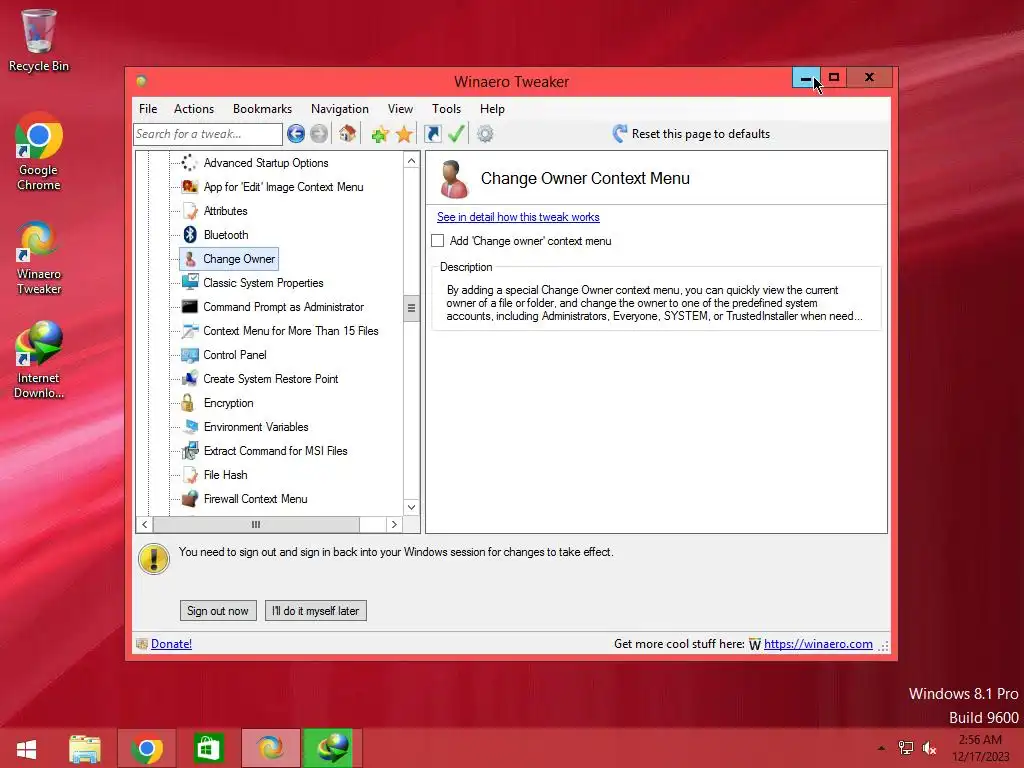Click the Windows Start button
The height and width of the screenshot is (768, 1024).
26,748
